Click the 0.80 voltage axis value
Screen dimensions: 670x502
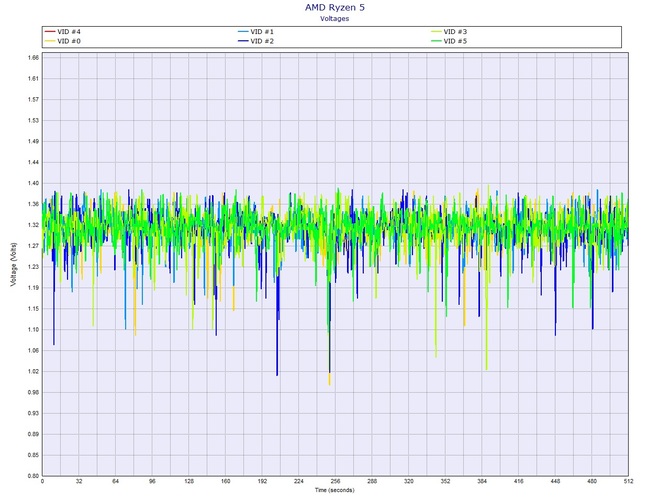click(x=33, y=476)
